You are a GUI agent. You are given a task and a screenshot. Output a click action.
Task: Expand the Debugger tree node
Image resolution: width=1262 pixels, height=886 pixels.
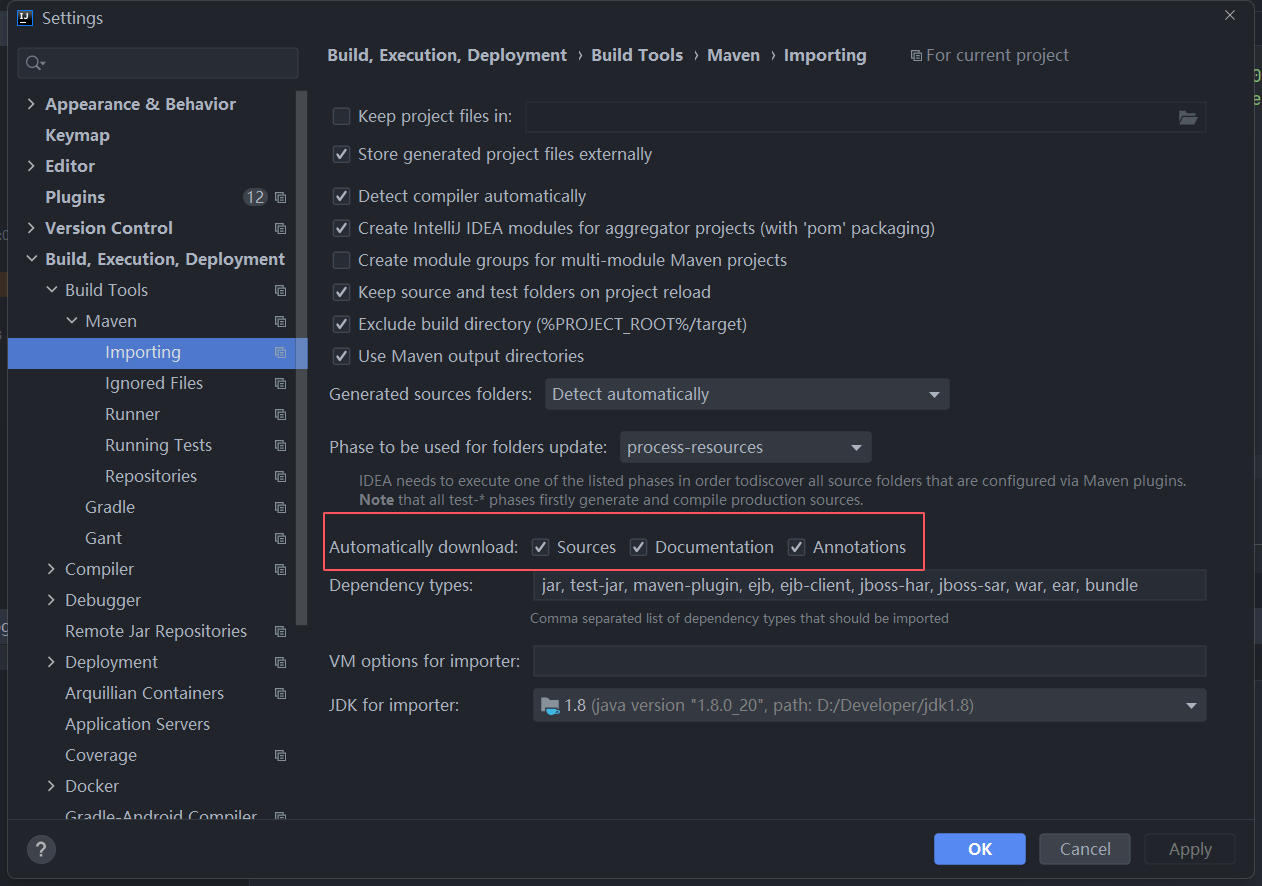[51, 600]
